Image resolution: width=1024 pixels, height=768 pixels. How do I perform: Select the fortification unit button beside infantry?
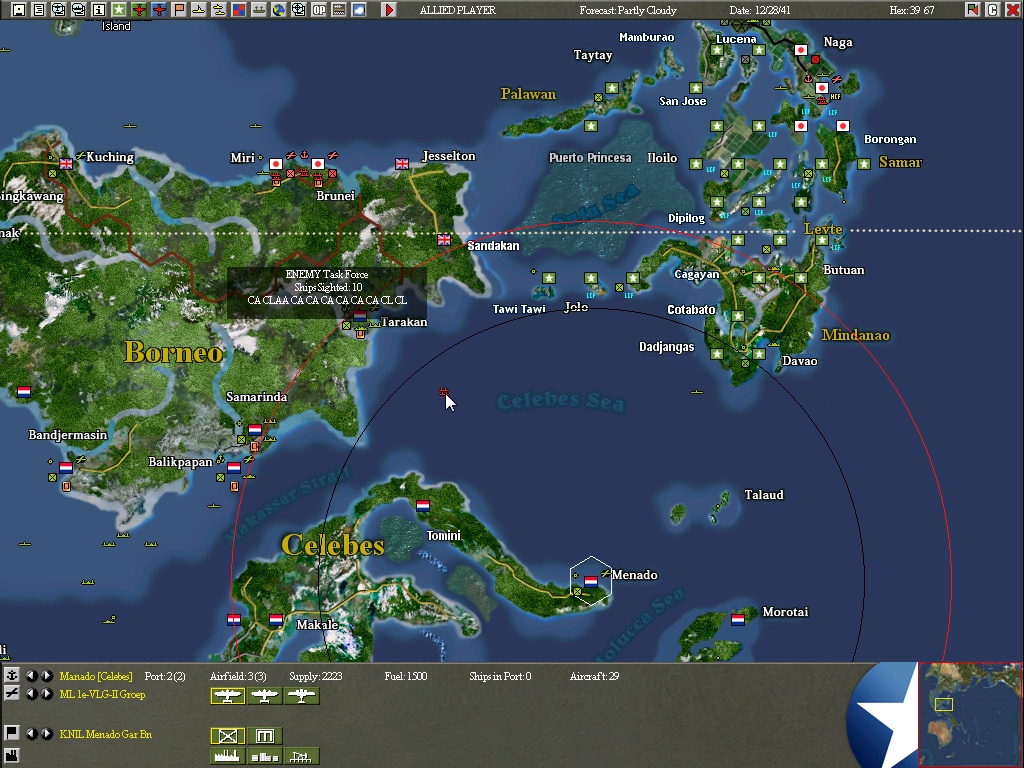[x=264, y=736]
